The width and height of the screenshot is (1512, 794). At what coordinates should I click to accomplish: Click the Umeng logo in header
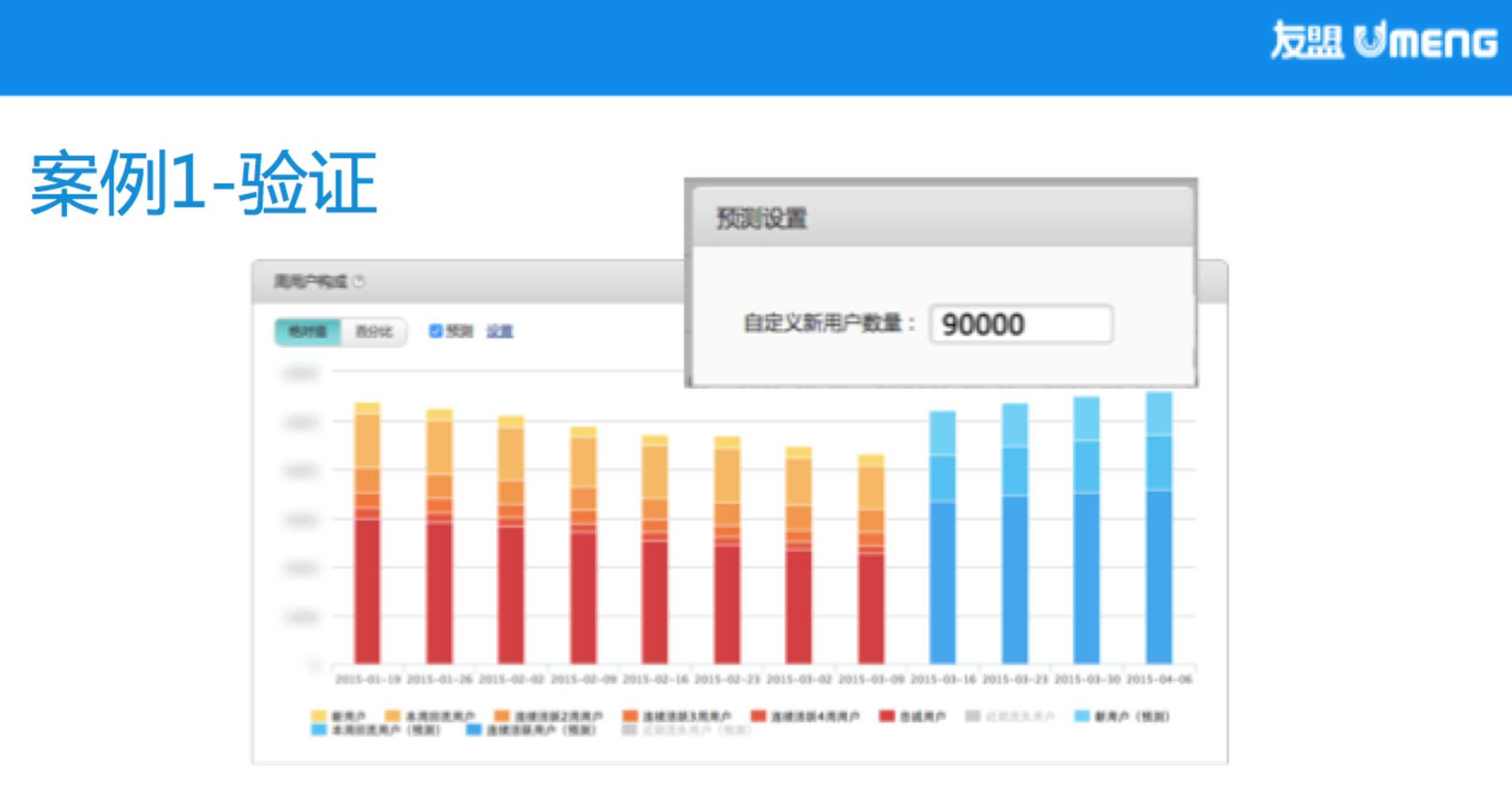pyautogui.click(x=1383, y=41)
